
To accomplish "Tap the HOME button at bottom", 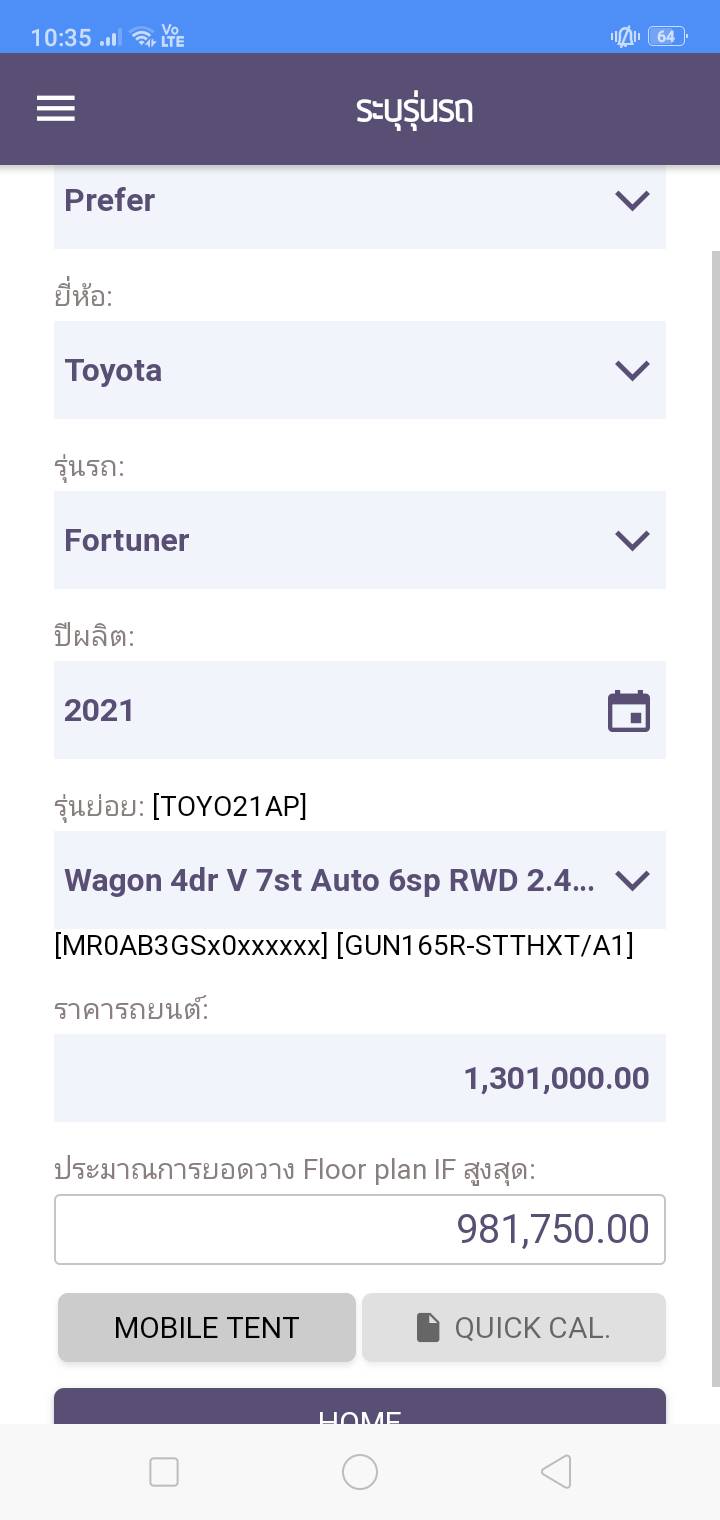I will tap(359, 1410).
